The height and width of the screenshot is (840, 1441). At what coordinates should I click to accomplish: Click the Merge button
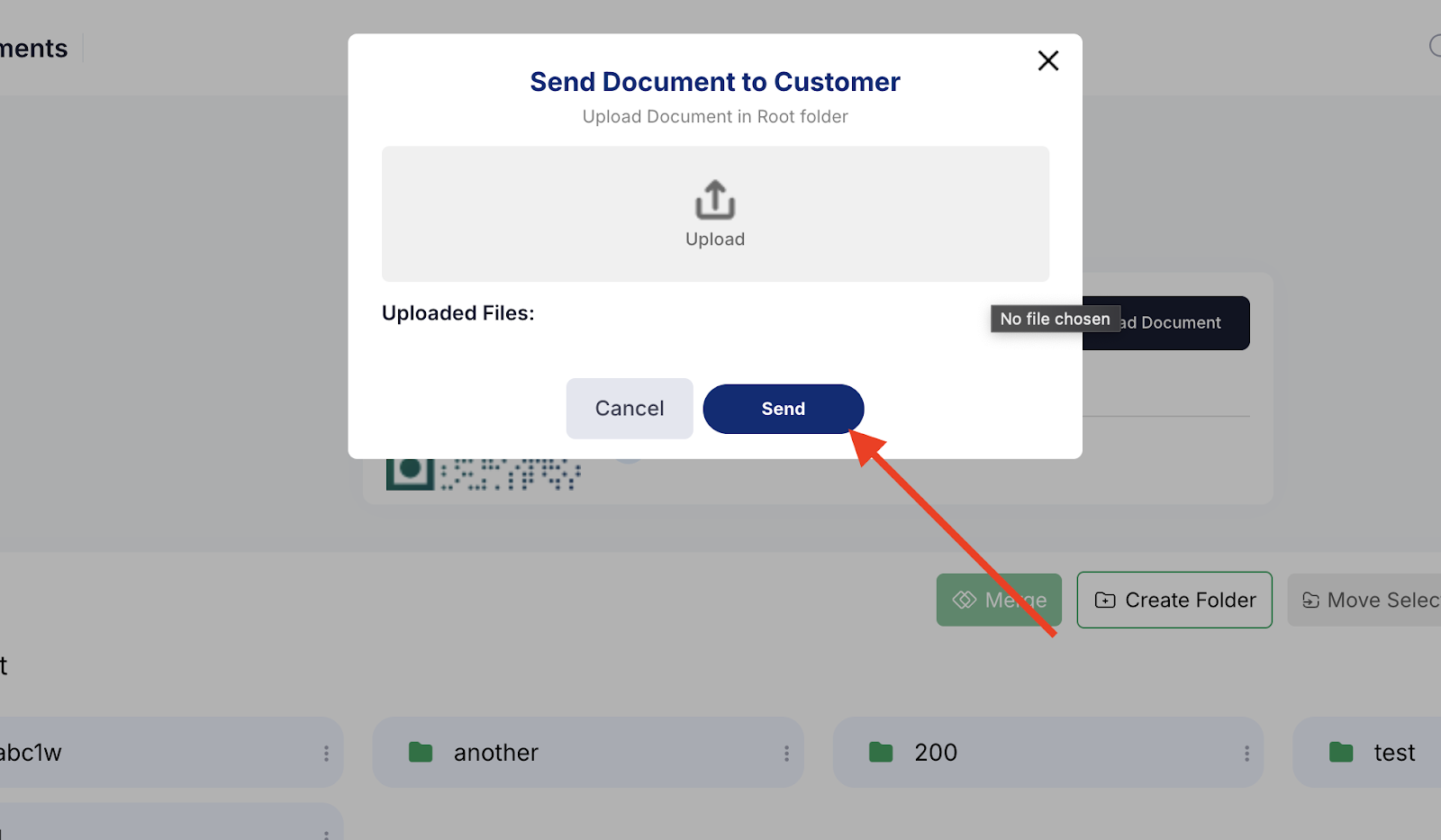click(x=999, y=600)
